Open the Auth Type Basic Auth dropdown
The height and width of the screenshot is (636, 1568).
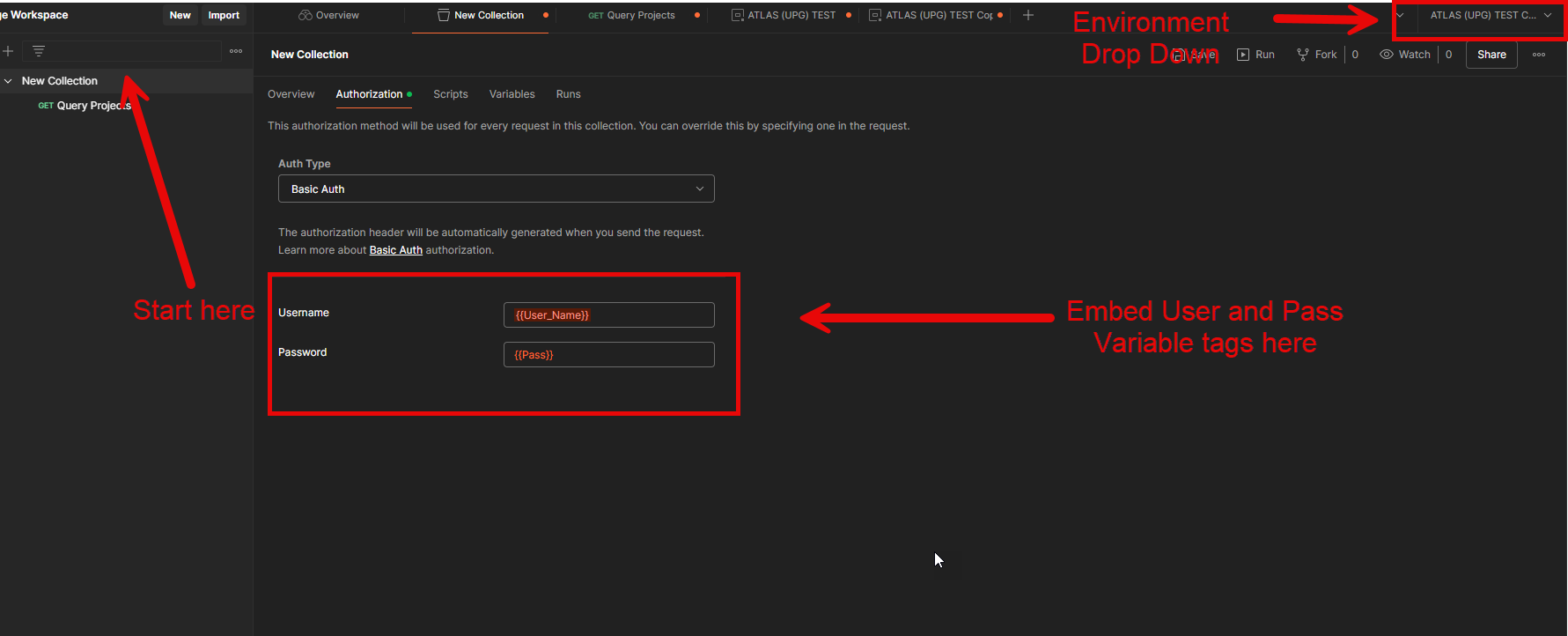(496, 189)
